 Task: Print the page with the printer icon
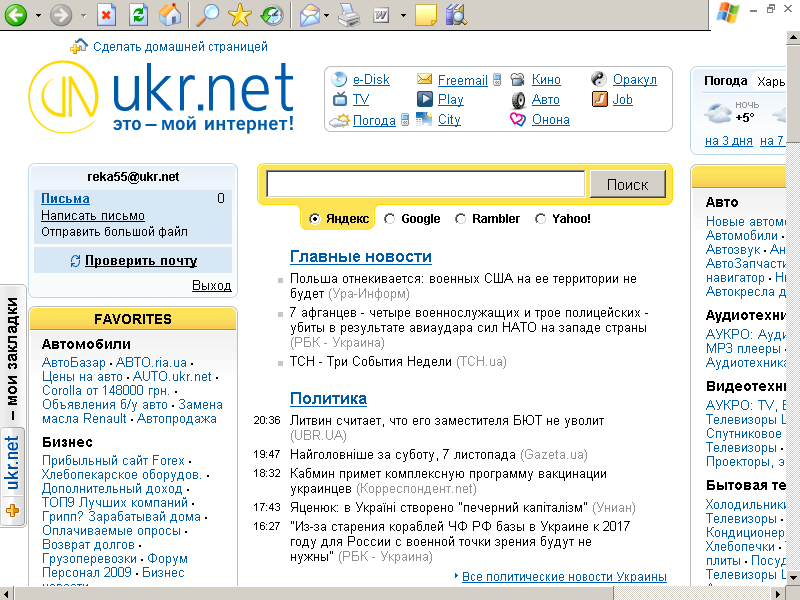[x=349, y=14]
